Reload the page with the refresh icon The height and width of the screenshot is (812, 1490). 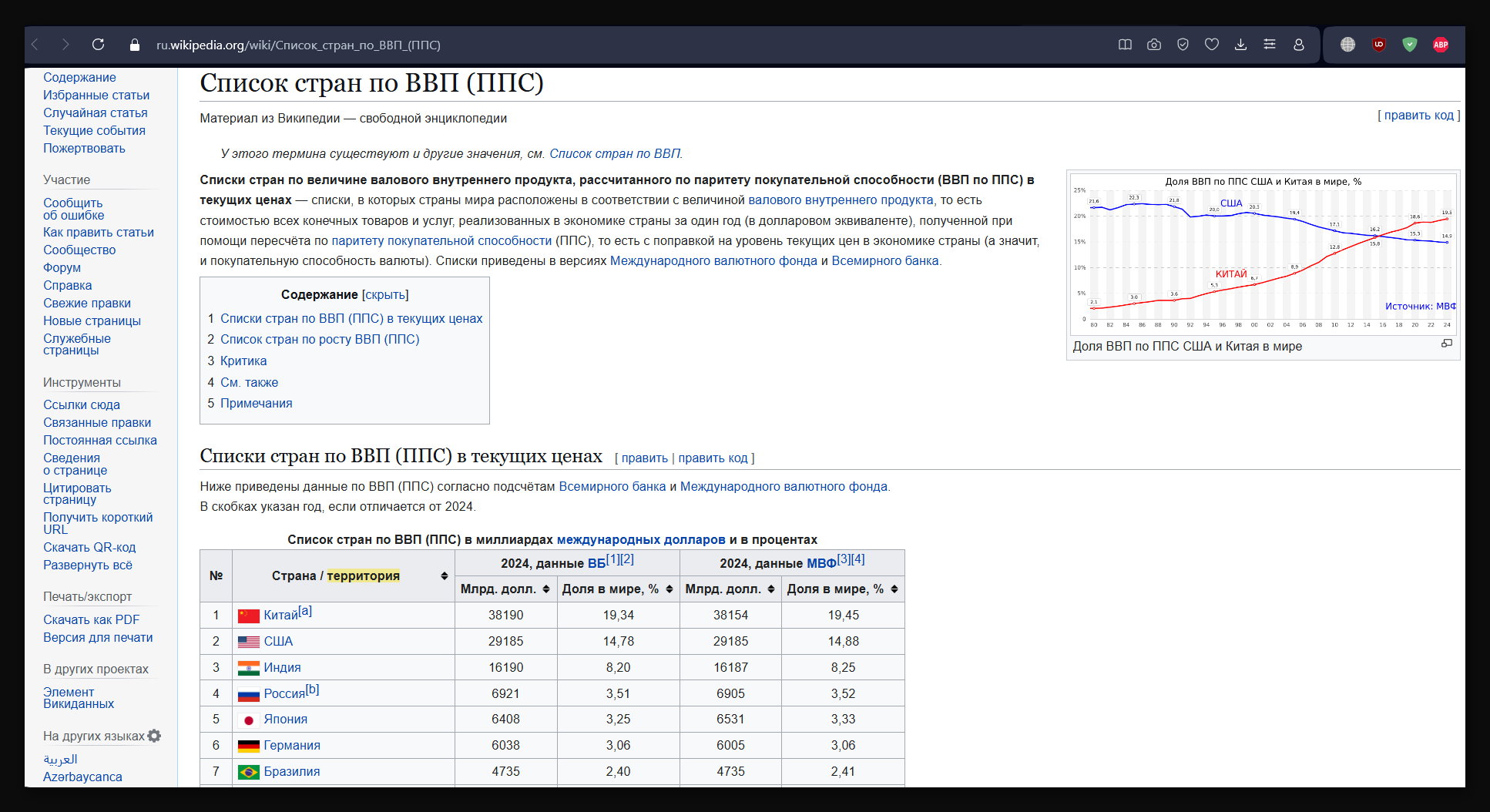tap(98, 45)
